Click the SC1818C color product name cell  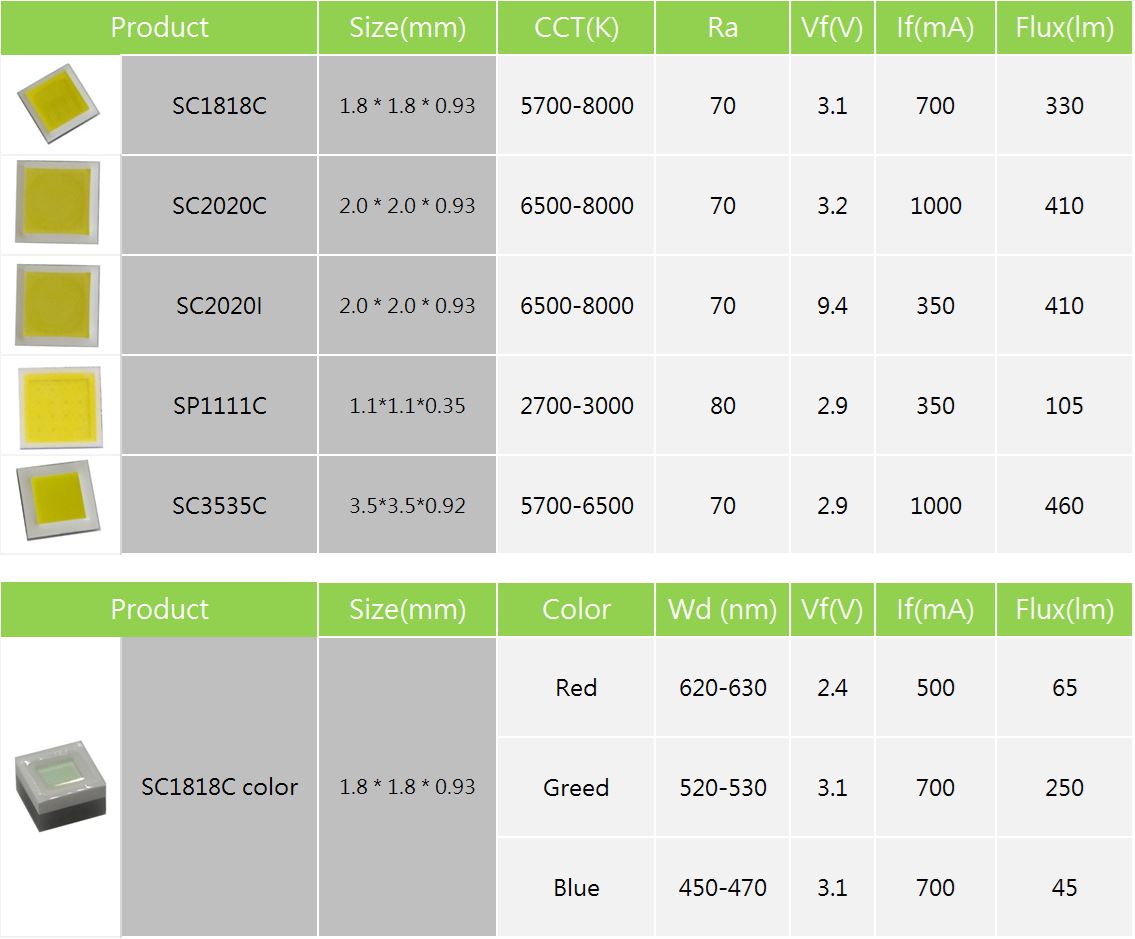pos(219,787)
